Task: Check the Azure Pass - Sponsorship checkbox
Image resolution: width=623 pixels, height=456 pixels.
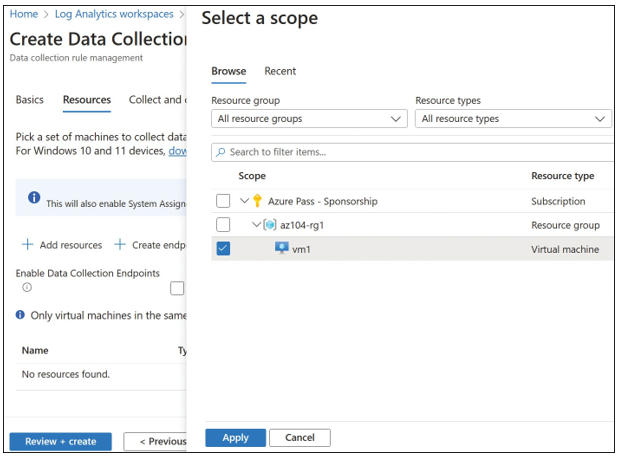Action: (223, 201)
